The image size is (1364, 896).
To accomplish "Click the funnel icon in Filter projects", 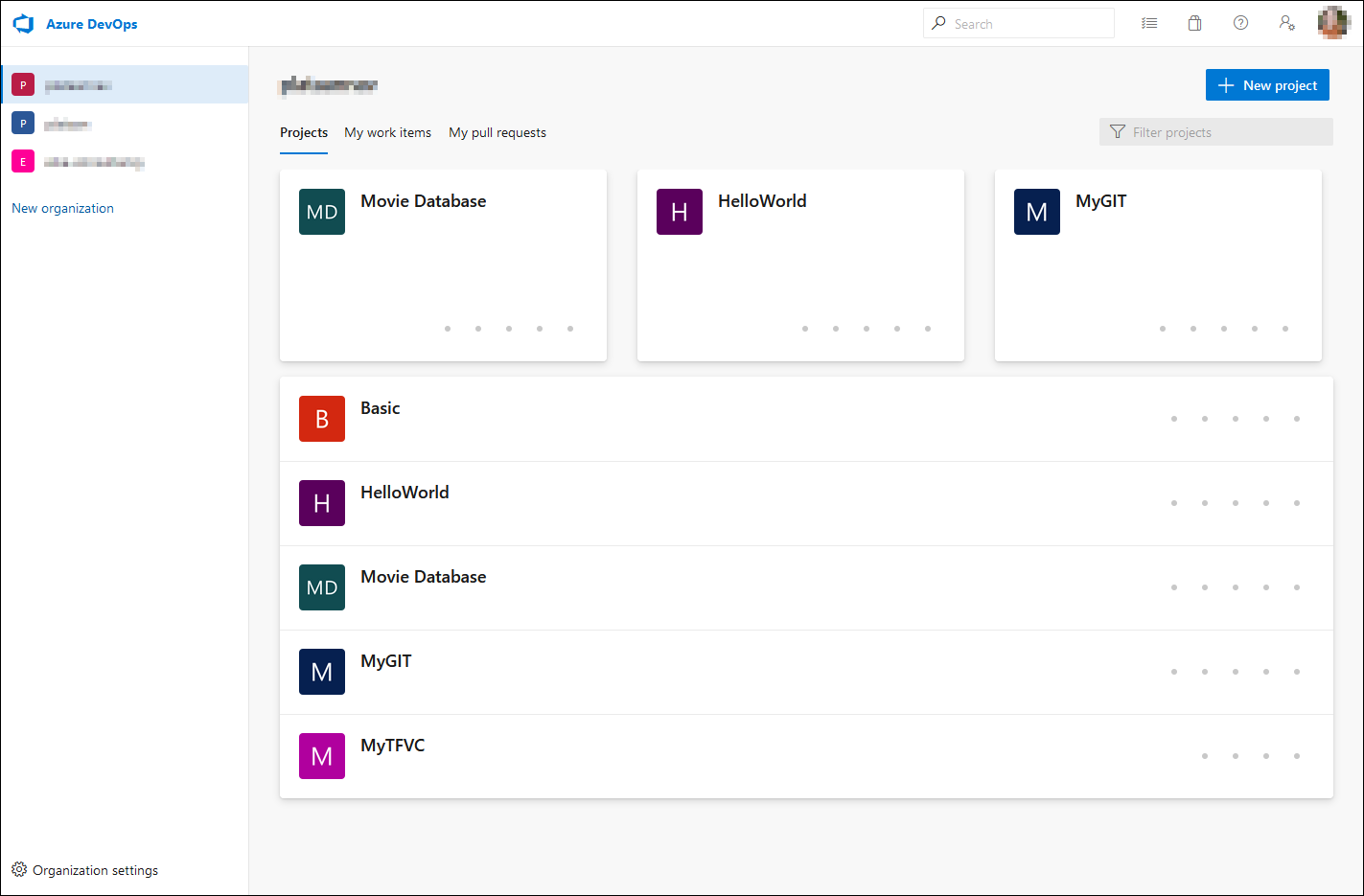I will pos(1118,132).
